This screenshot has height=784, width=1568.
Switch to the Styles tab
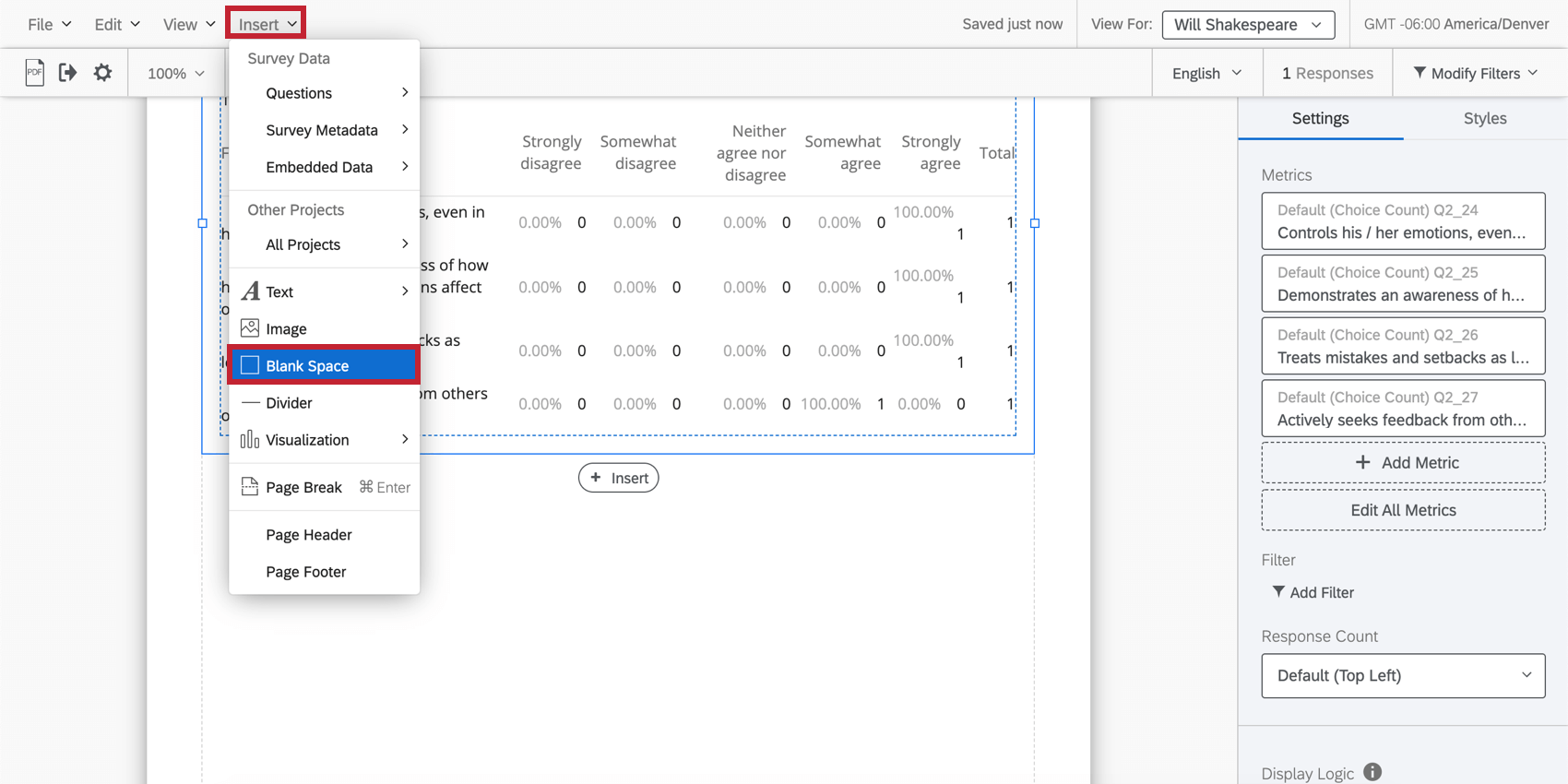1484,118
